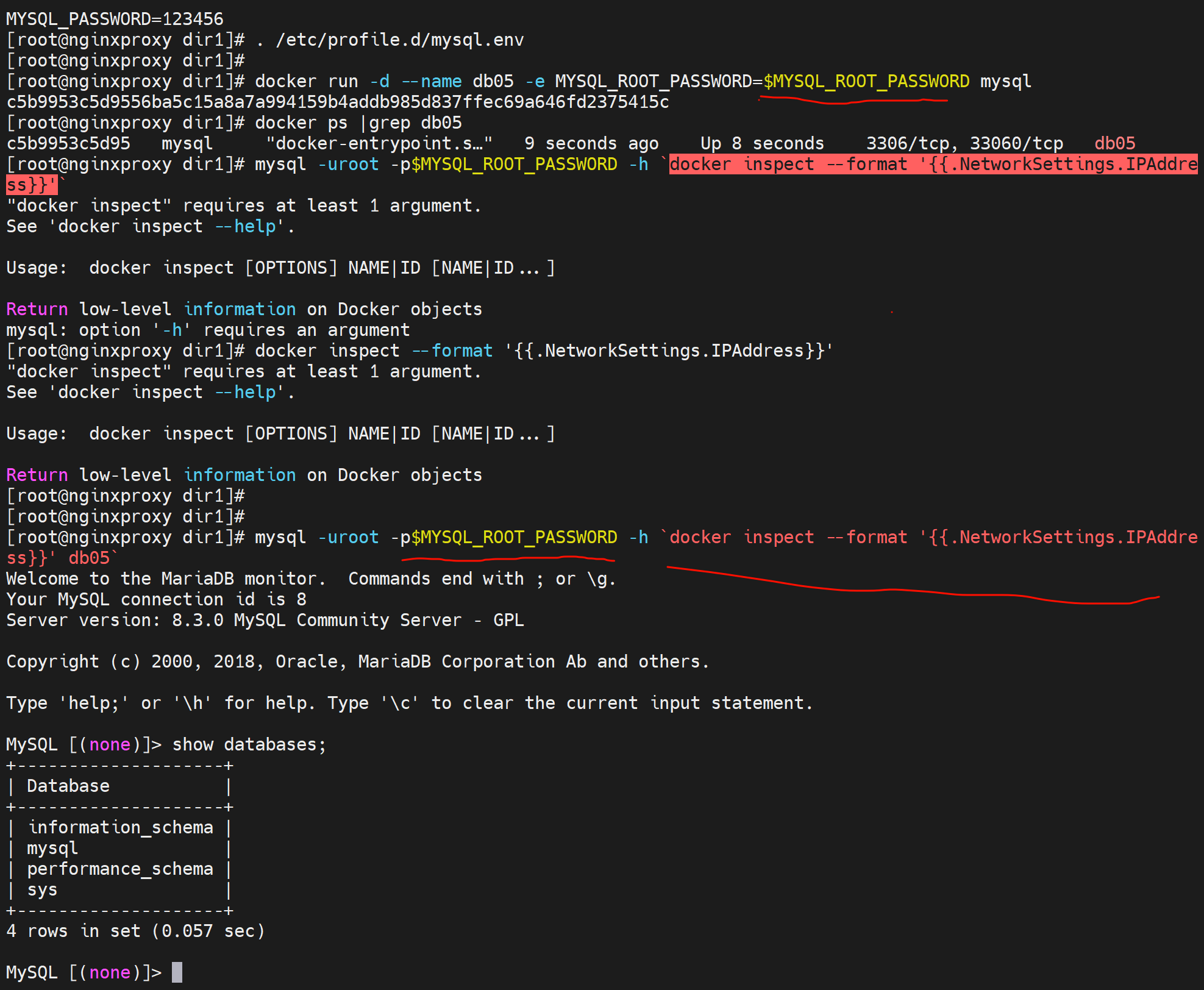Click performance_schema row in the table

click(x=120, y=869)
